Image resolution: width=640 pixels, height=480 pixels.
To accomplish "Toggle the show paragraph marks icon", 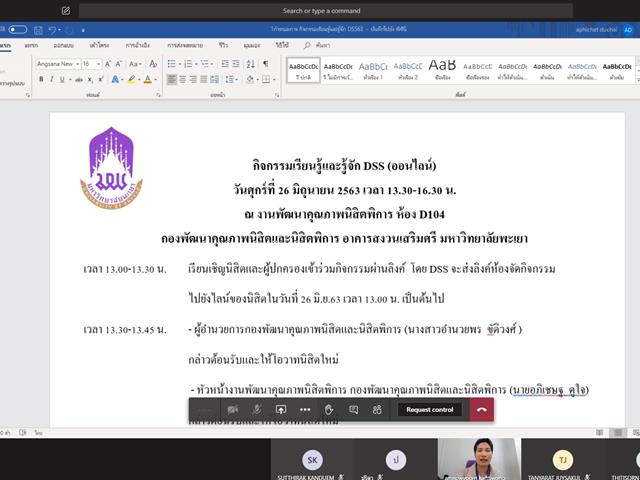I will (266, 64).
